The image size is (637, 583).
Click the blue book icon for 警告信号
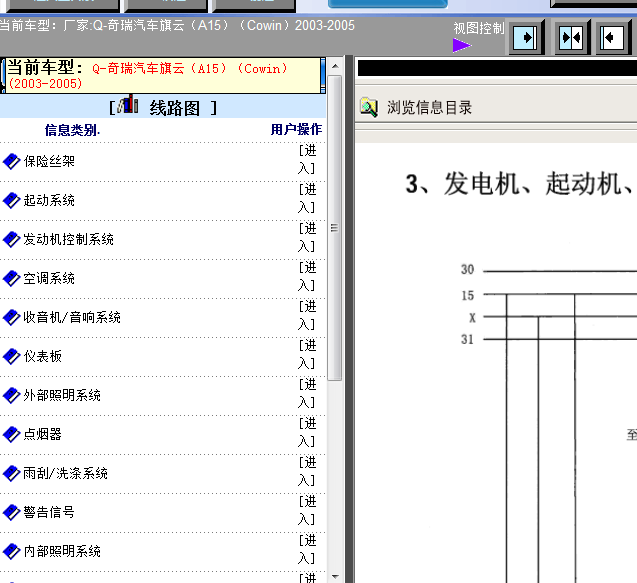(x=11, y=512)
